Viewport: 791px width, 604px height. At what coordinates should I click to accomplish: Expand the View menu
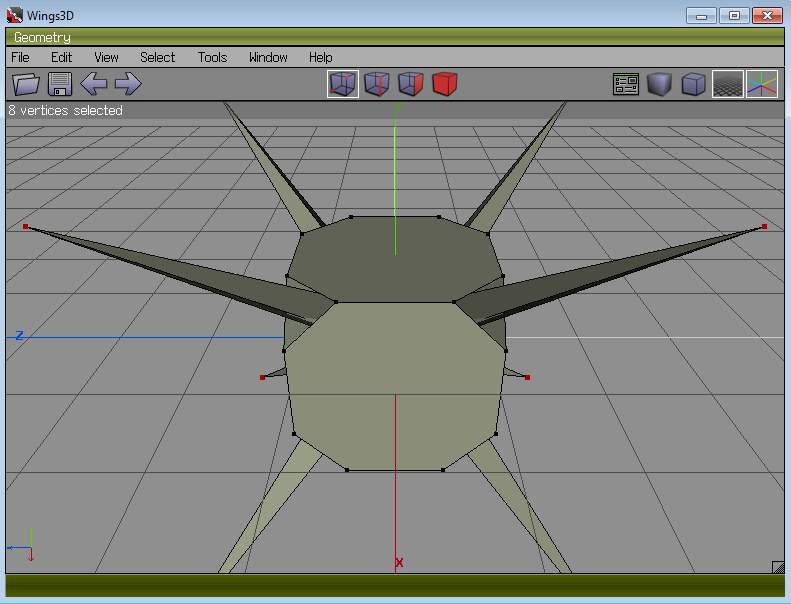tap(106, 57)
